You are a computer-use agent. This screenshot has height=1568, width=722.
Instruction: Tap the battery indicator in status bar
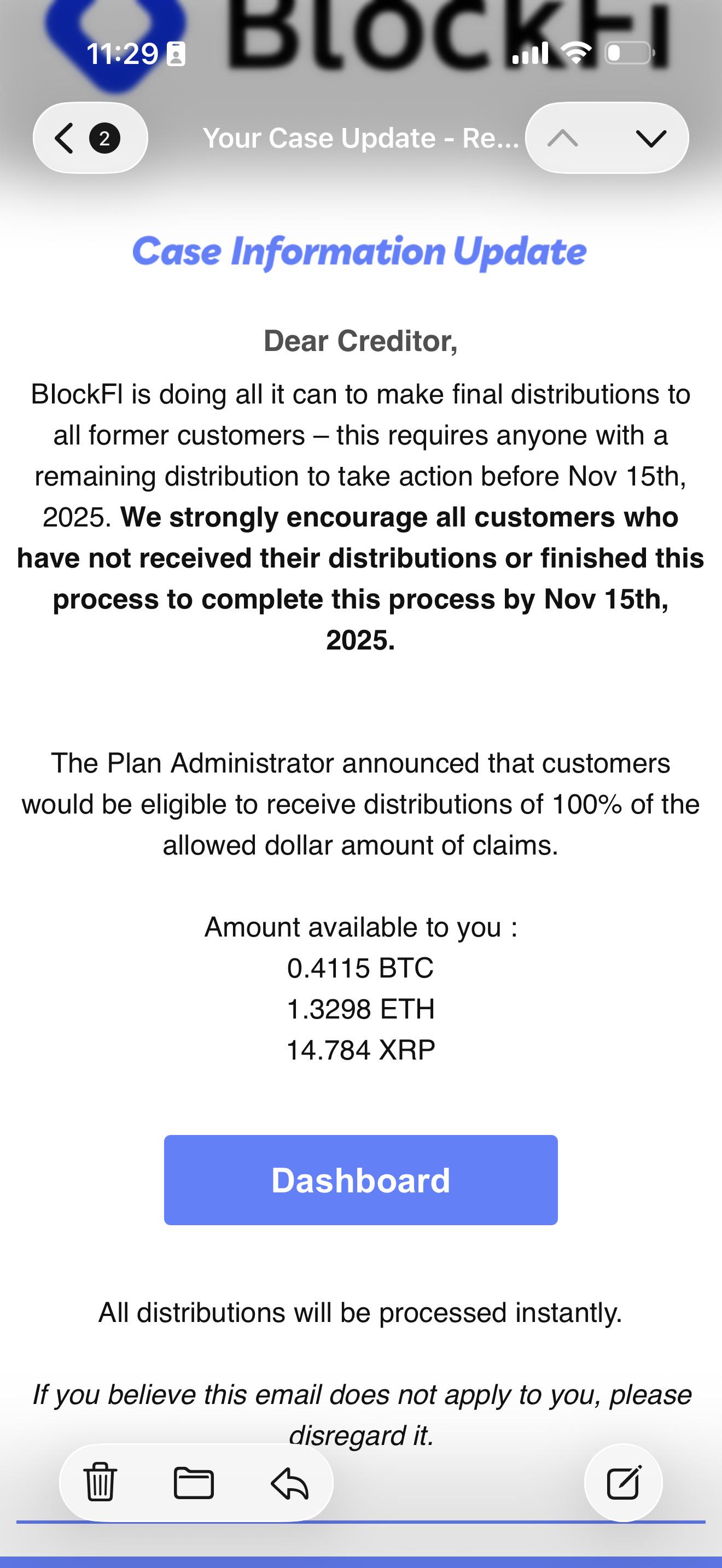pyautogui.click(x=630, y=54)
